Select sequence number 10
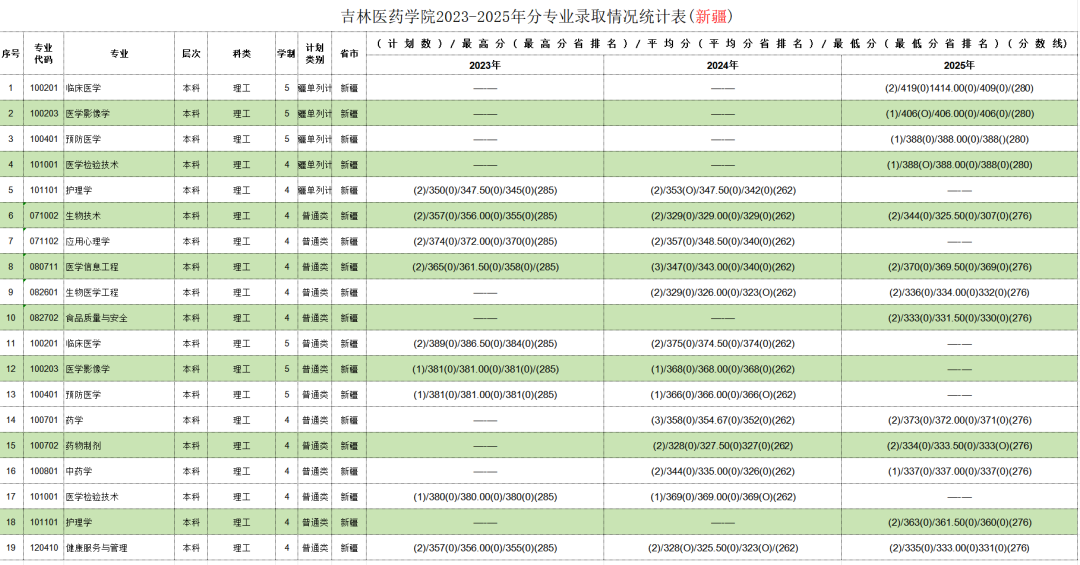 click(11, 318)
